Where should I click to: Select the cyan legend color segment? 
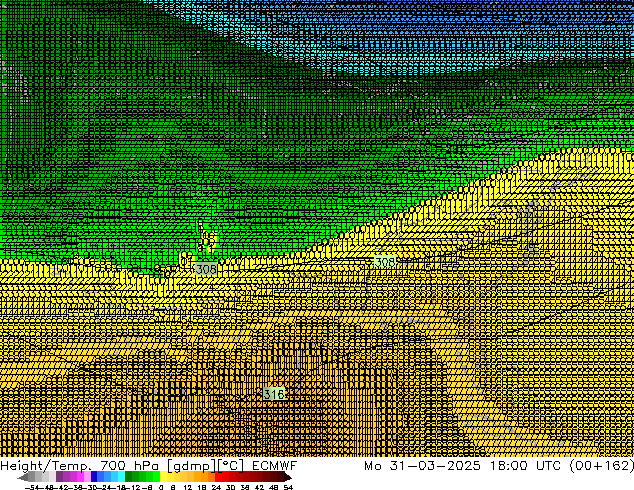point(118,477)
